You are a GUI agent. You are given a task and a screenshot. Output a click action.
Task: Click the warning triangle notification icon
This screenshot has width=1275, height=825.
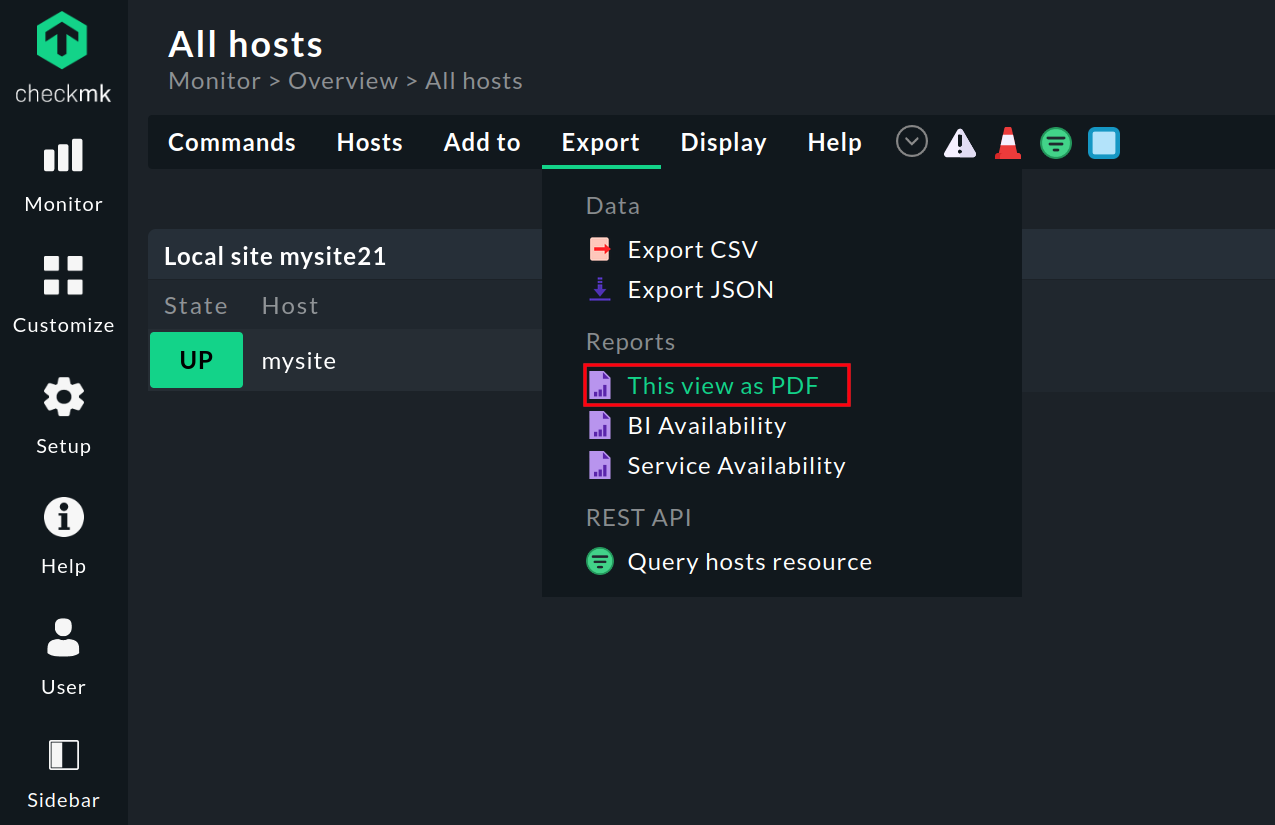[x=960, y=142]
